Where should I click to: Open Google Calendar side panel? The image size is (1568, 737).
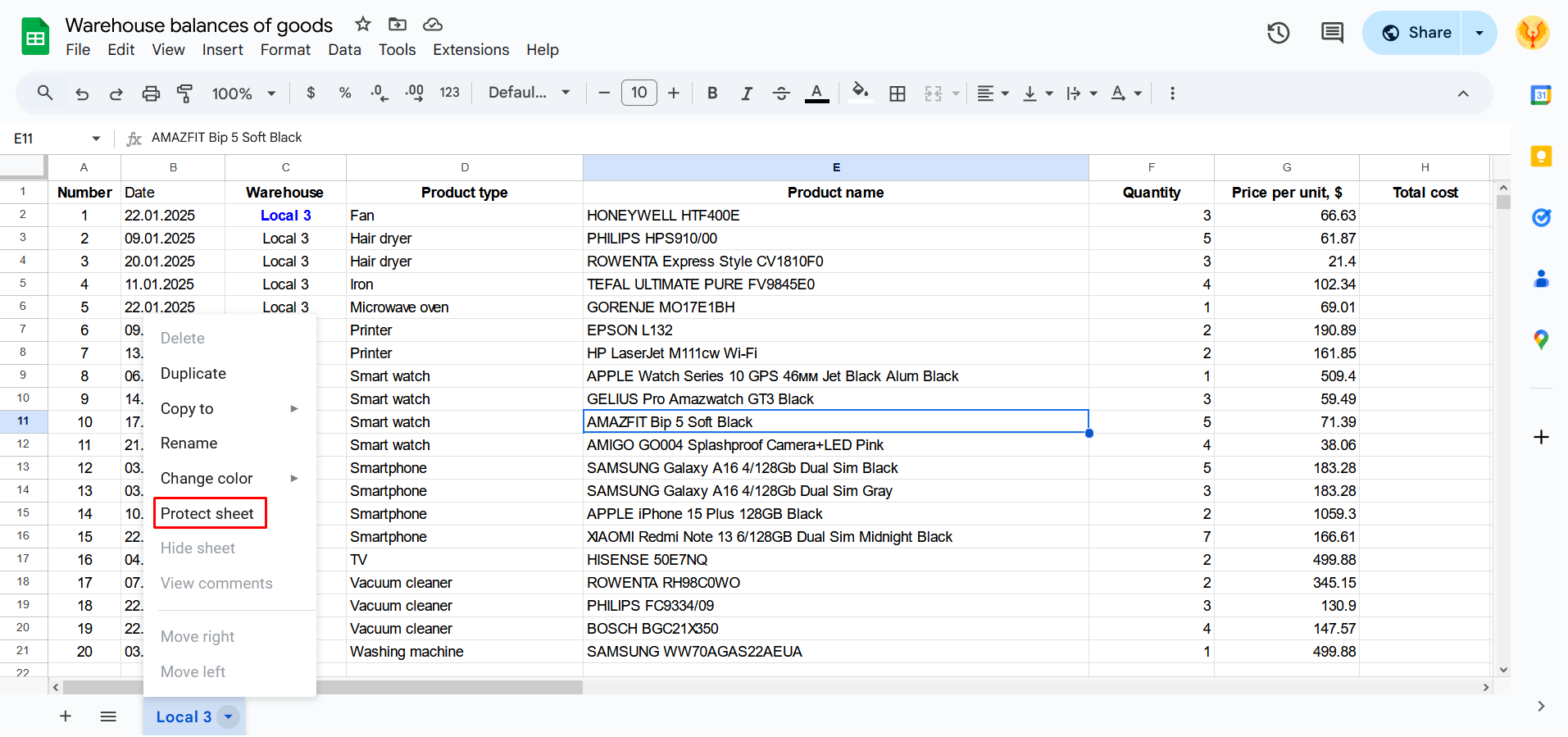(1541, 95)
